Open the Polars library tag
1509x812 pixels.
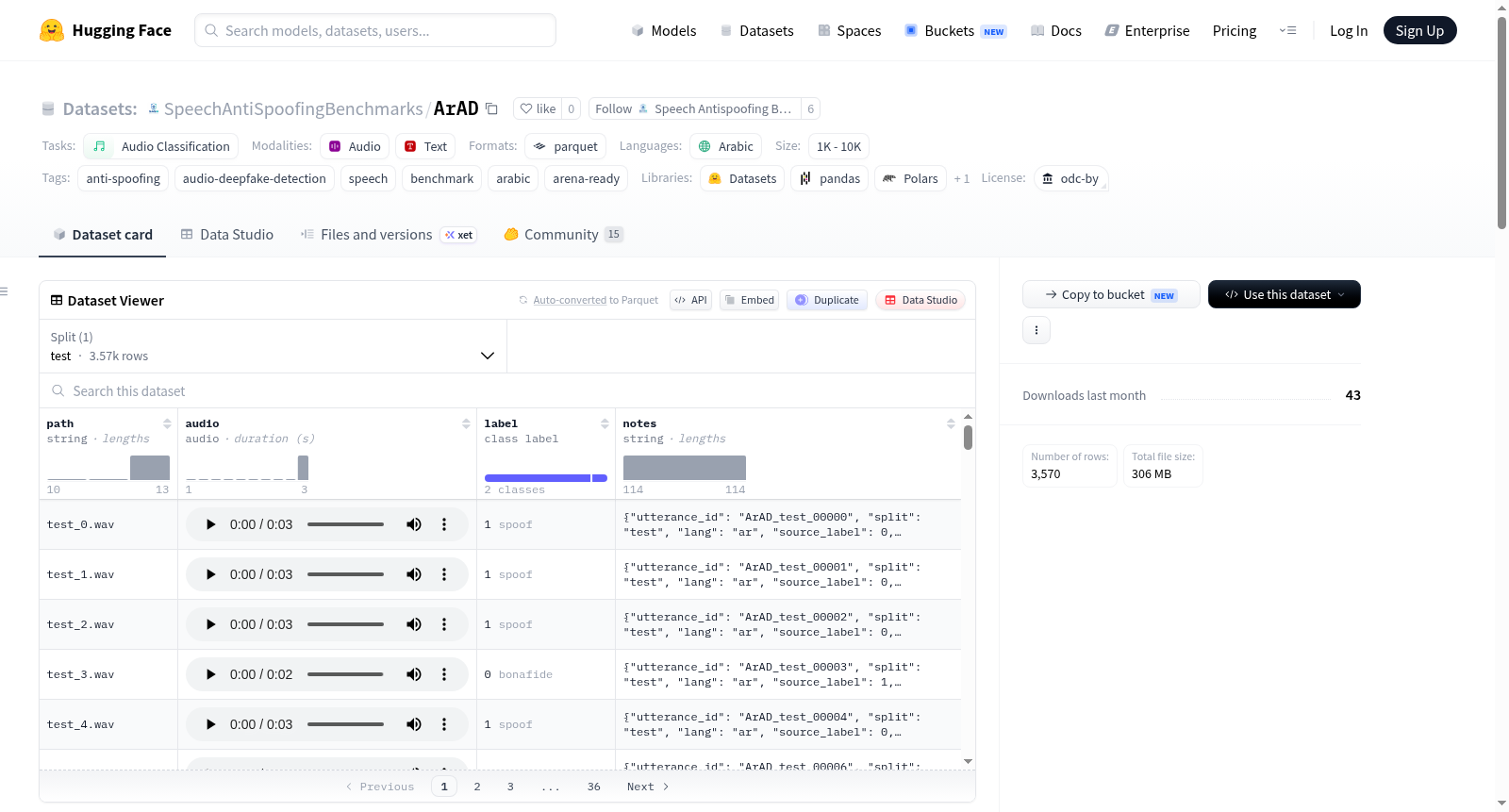(910, 178)
